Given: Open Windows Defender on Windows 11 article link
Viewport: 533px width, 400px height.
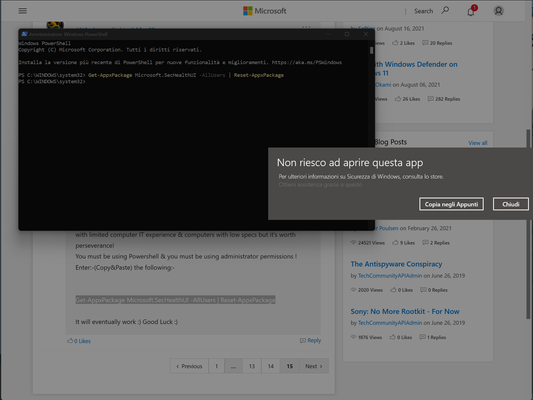Looking at the screenshot, I should point(416,68).
